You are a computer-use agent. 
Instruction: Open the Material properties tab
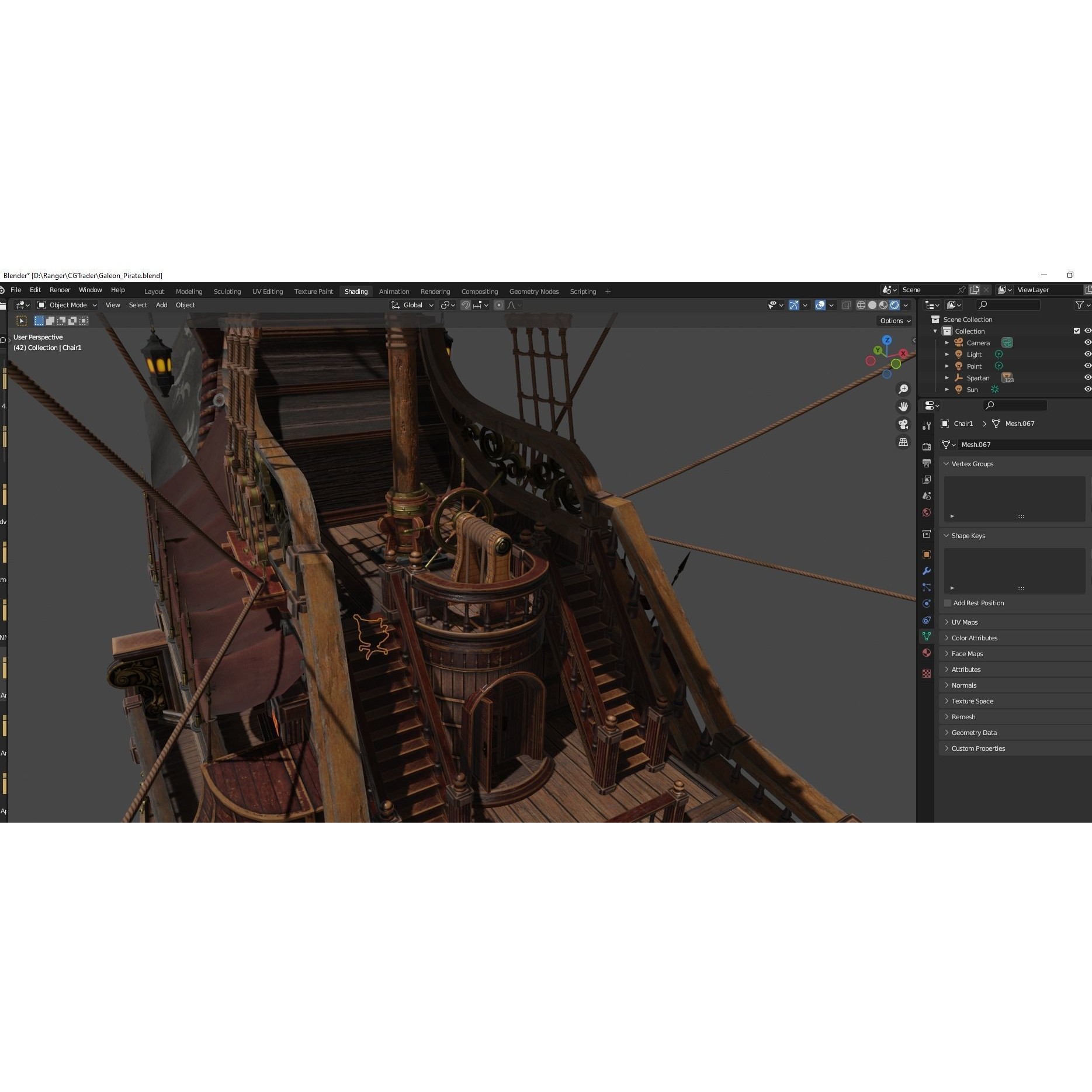click(x=927, y=653)
